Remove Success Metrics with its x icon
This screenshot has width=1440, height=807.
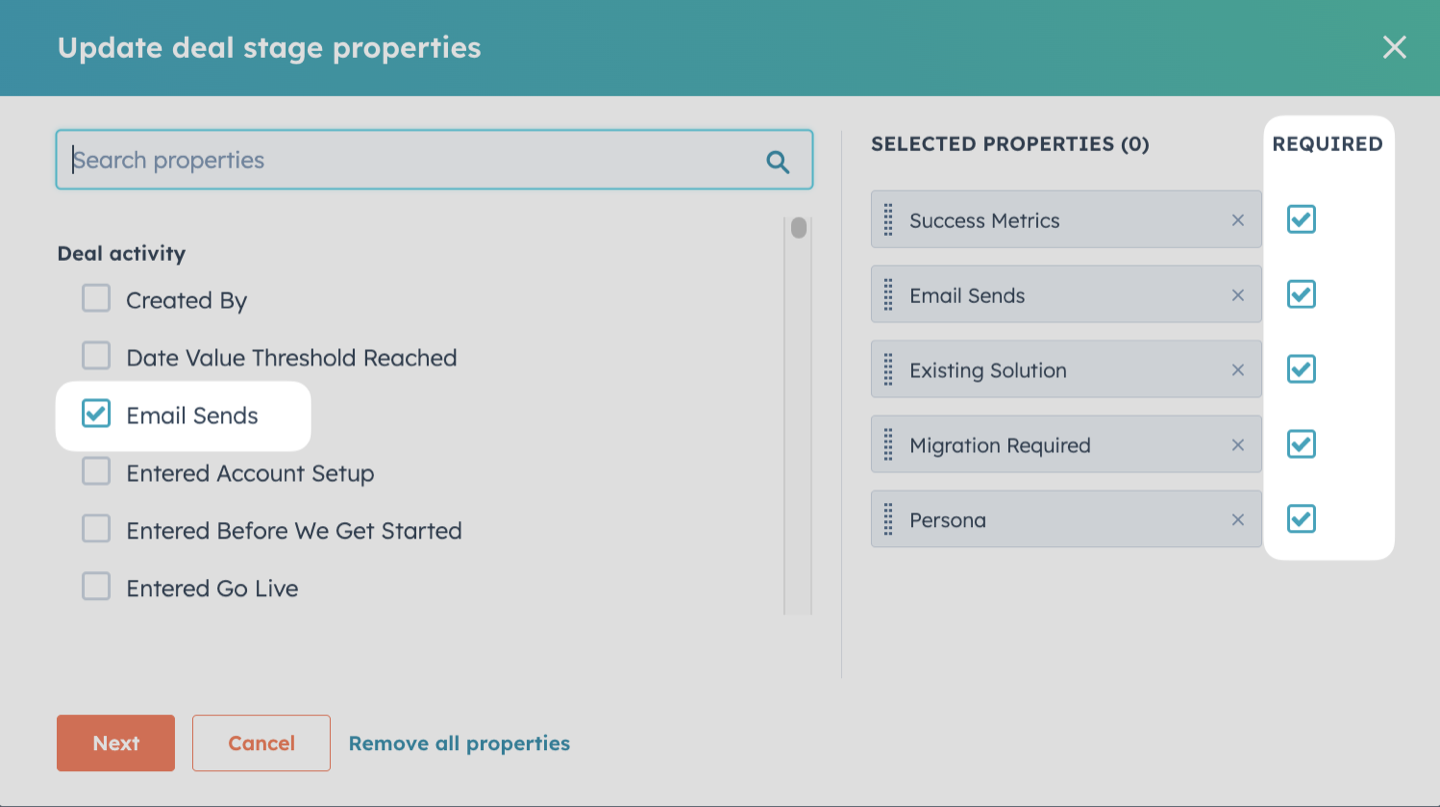[1238, 220]
